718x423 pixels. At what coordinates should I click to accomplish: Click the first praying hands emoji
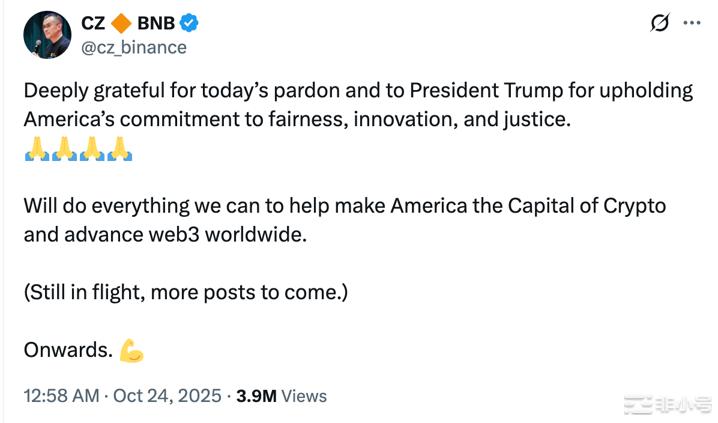point(35,152)
